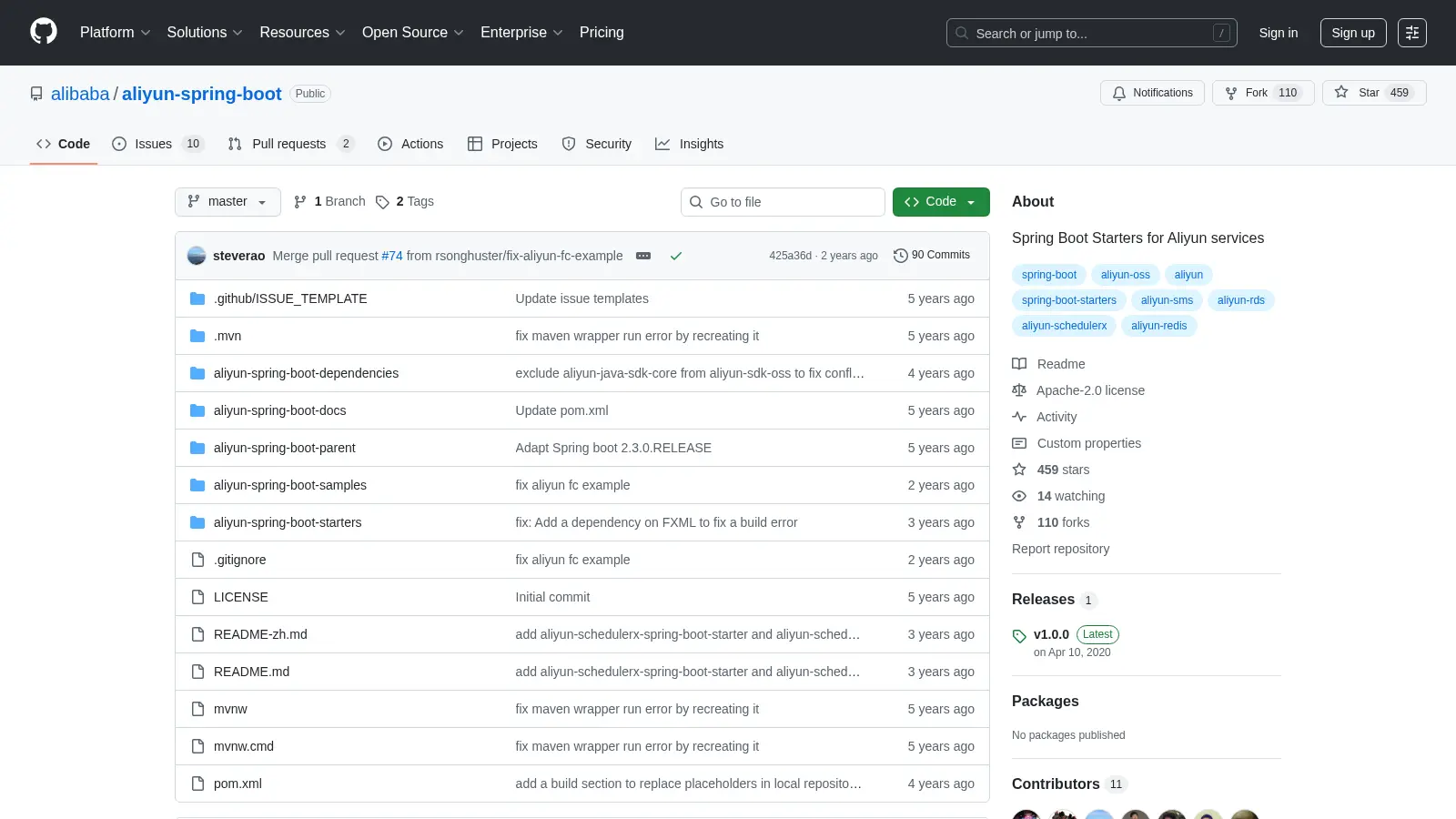Open the README-zh.md file

coord(260,634)
